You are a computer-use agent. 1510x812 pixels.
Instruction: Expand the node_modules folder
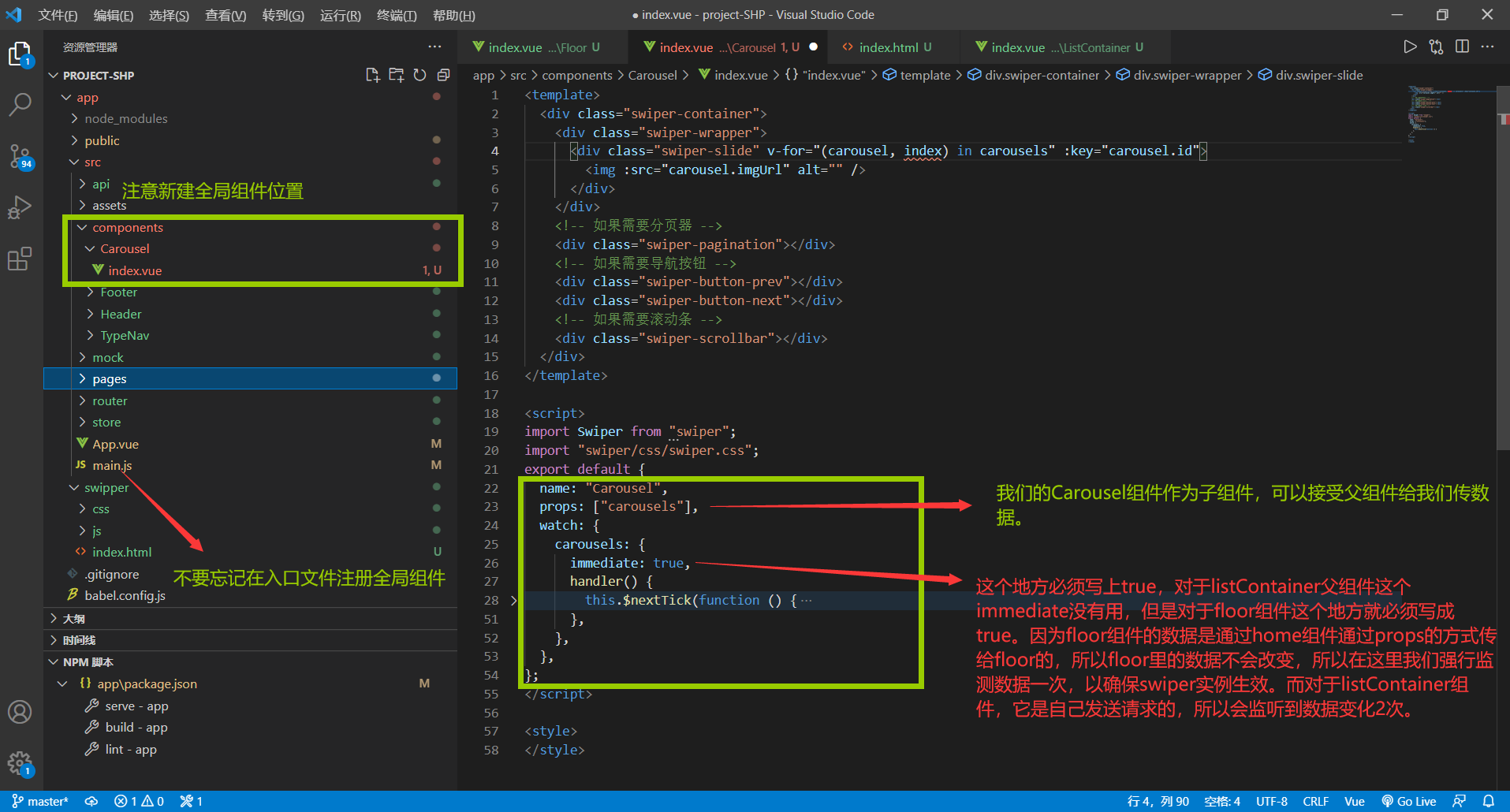coord(126,118)
